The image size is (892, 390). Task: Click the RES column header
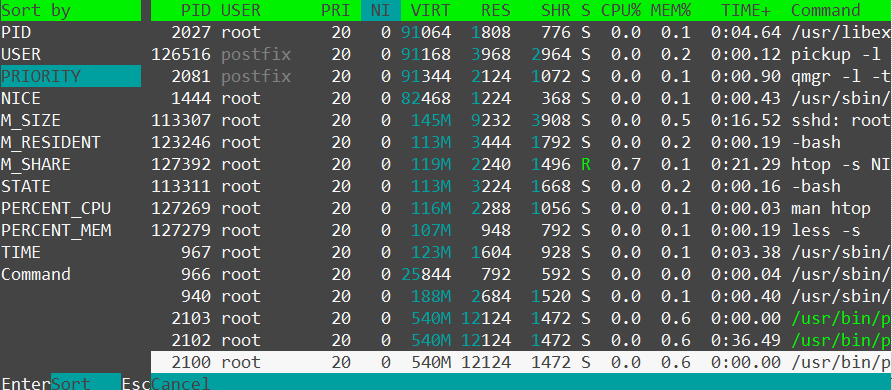point(495,10)
